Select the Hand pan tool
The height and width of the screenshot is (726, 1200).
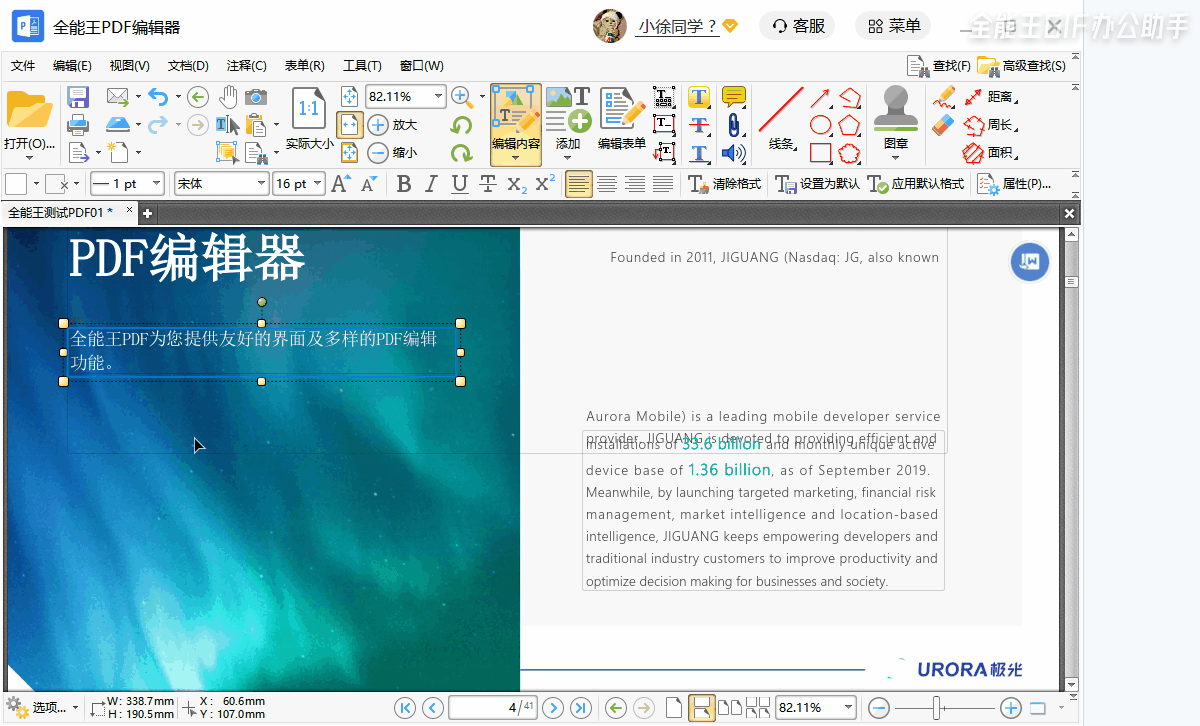click(228, 97)
